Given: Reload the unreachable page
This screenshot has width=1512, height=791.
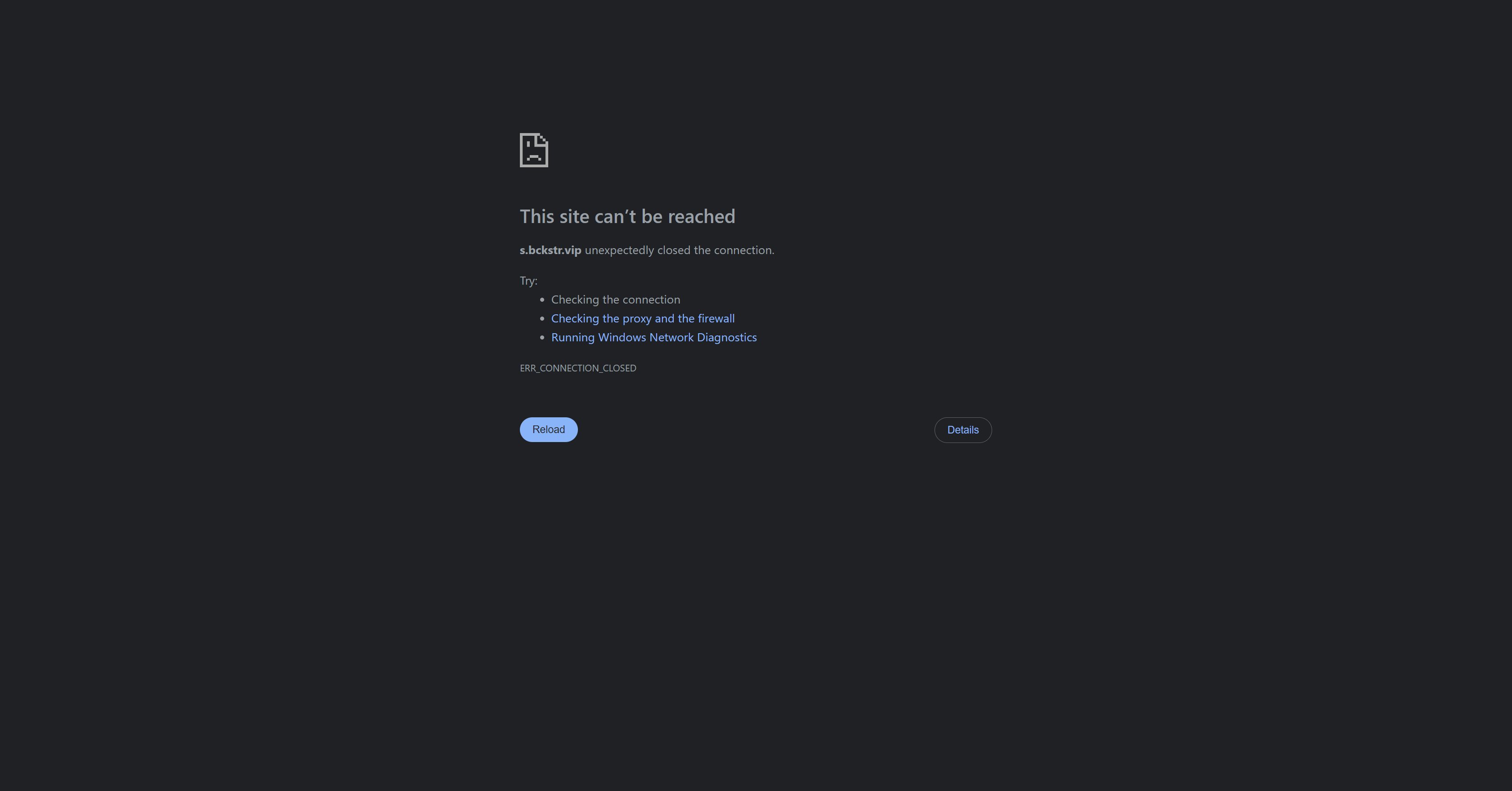Looking at the screenshot, I should (x=548, y=429).
